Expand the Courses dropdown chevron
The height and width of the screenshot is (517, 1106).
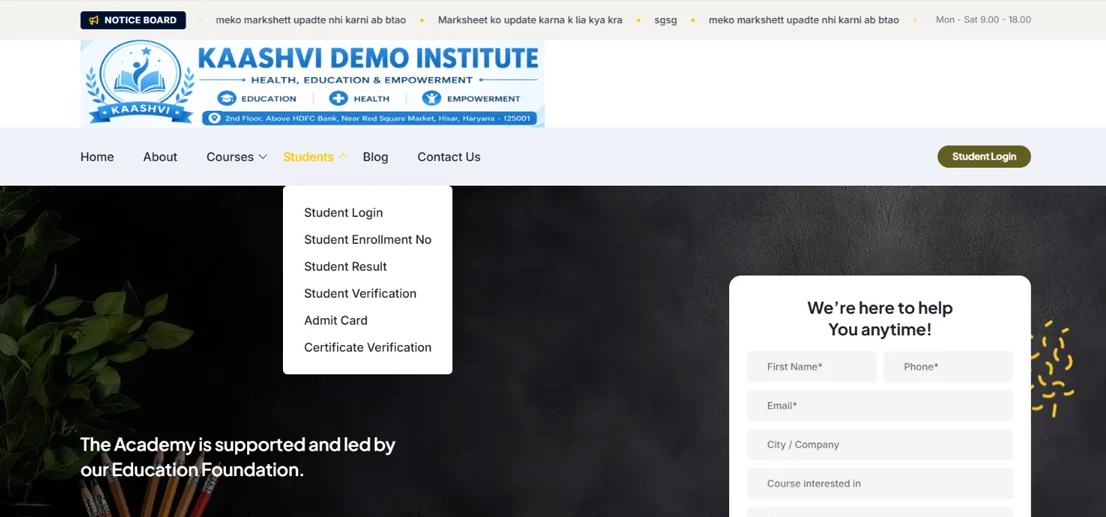[x=263, y=157]
